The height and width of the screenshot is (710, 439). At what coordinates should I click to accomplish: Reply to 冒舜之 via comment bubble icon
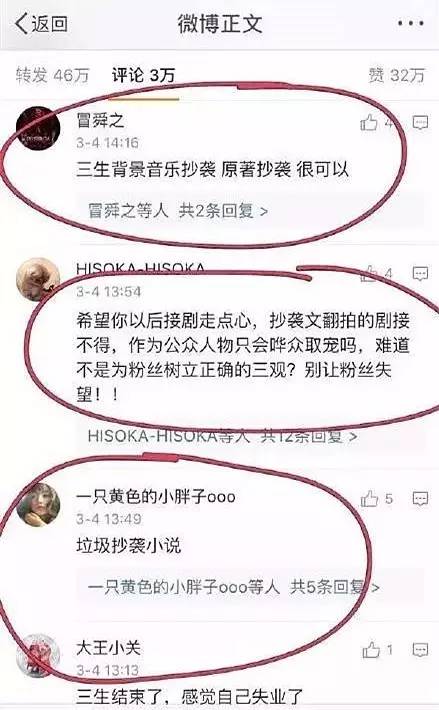[420, 122]
